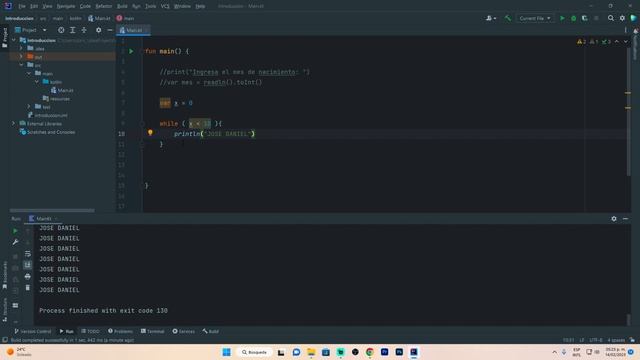This screenshot has width=640, height=360.
Task: Open the TODO tool window
Action: click(90, 331)
